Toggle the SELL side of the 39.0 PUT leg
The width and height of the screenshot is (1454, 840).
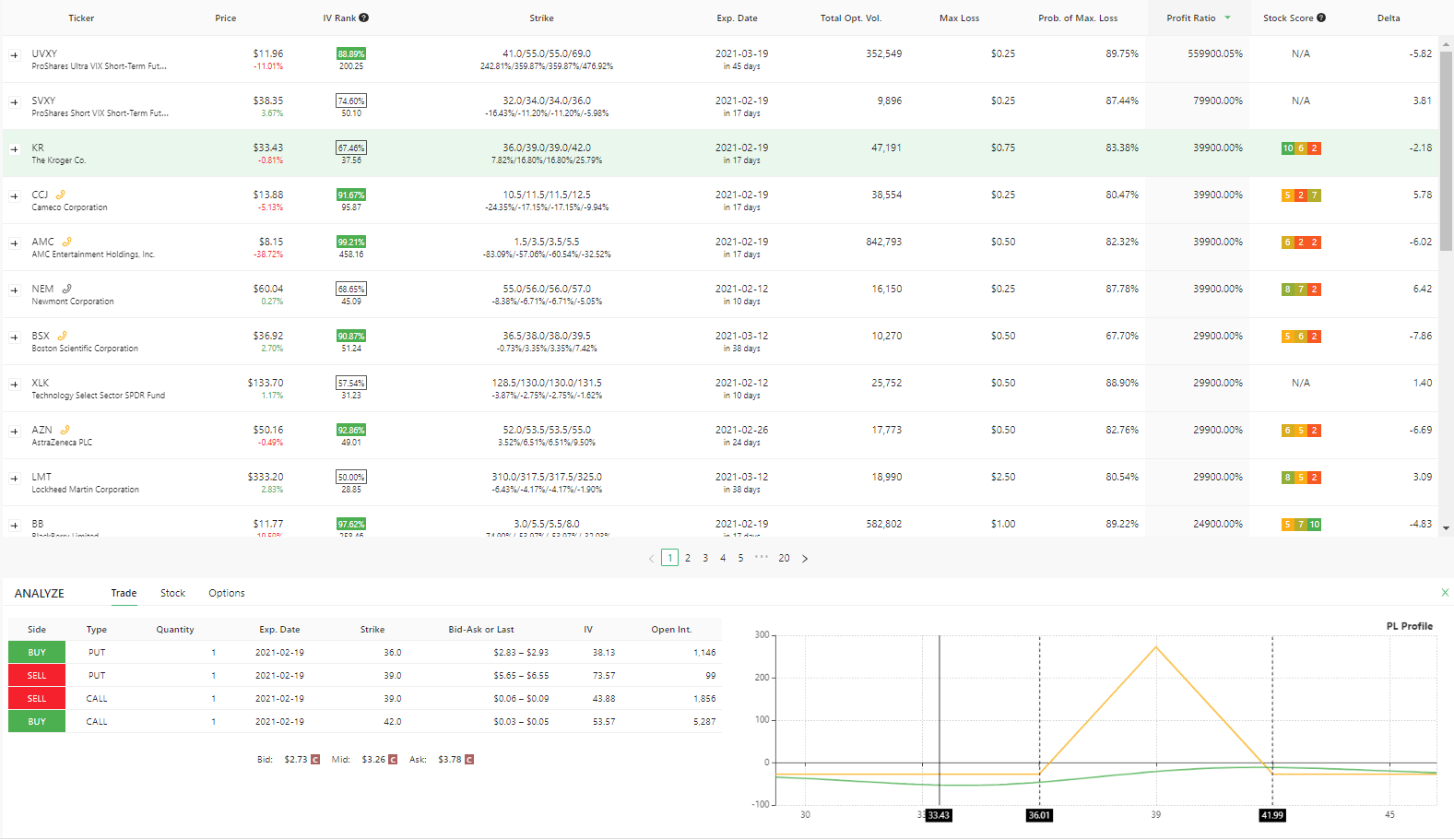[37, 675]
